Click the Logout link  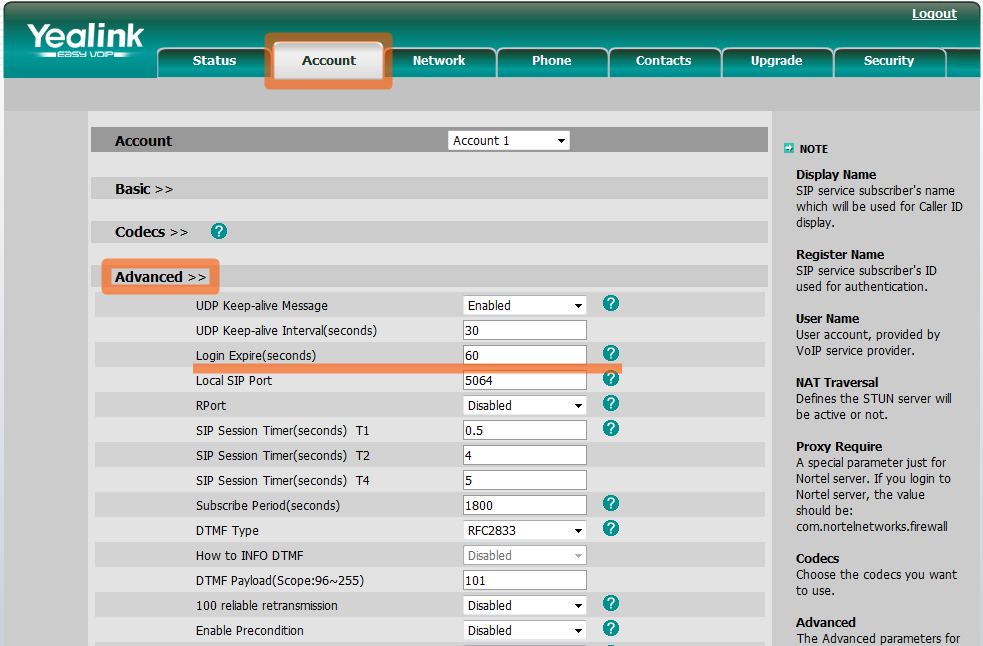[x=934, y=14]
